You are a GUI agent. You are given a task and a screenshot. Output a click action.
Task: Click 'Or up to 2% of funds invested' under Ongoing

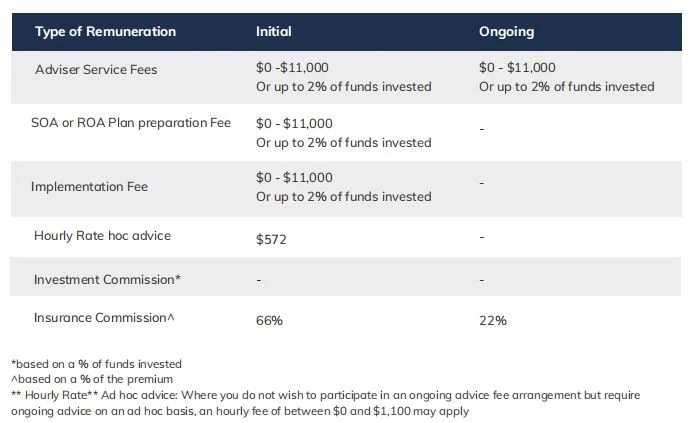click(x=567, y=87)
